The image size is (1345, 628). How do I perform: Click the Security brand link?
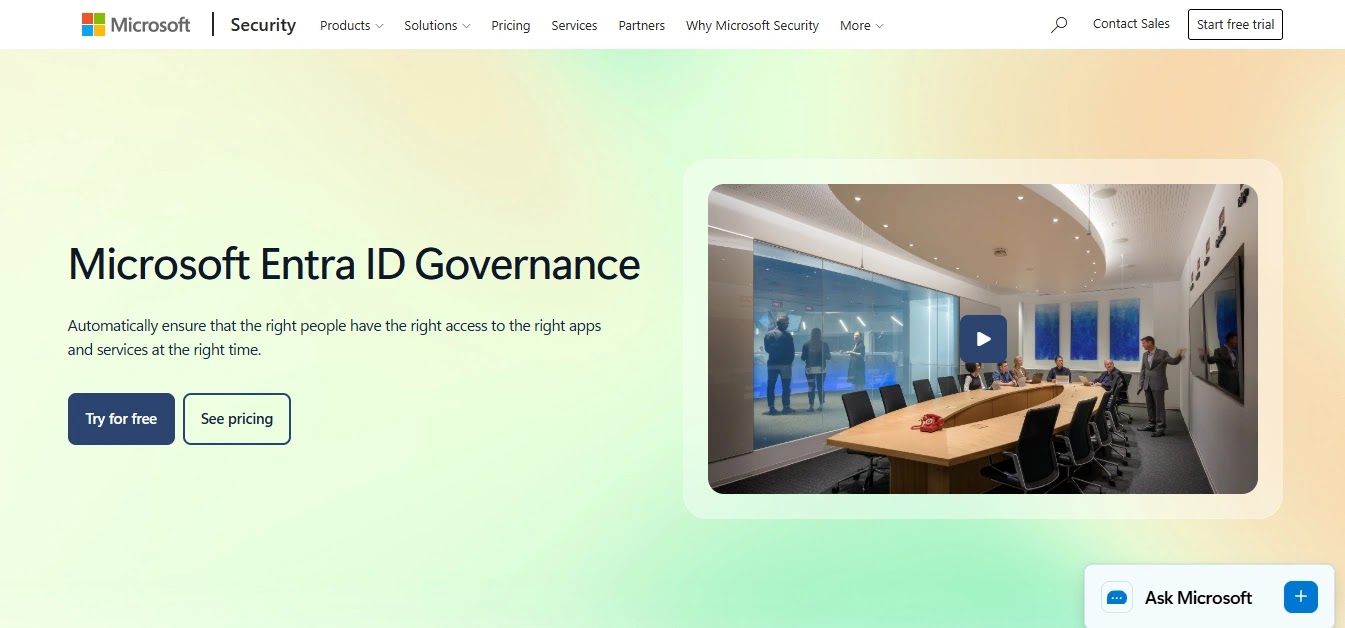coord(263,25)
